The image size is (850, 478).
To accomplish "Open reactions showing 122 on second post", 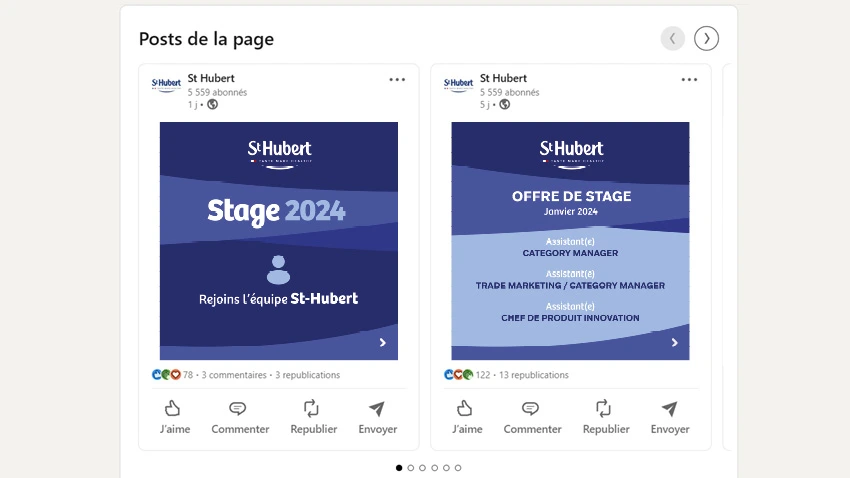I will click(x=467, y=374).
